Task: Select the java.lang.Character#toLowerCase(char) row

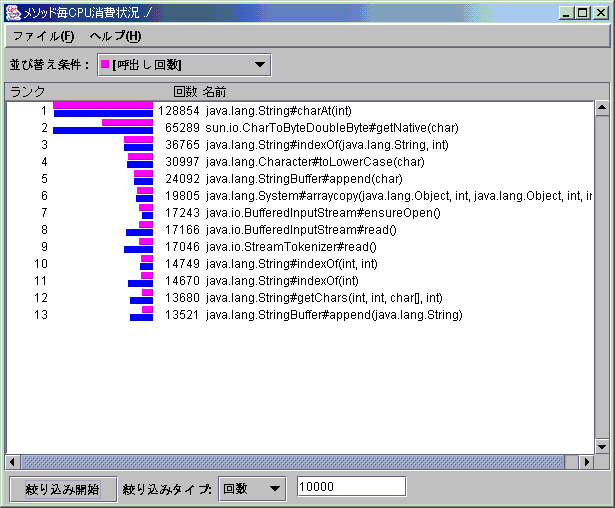Action: 300,162
